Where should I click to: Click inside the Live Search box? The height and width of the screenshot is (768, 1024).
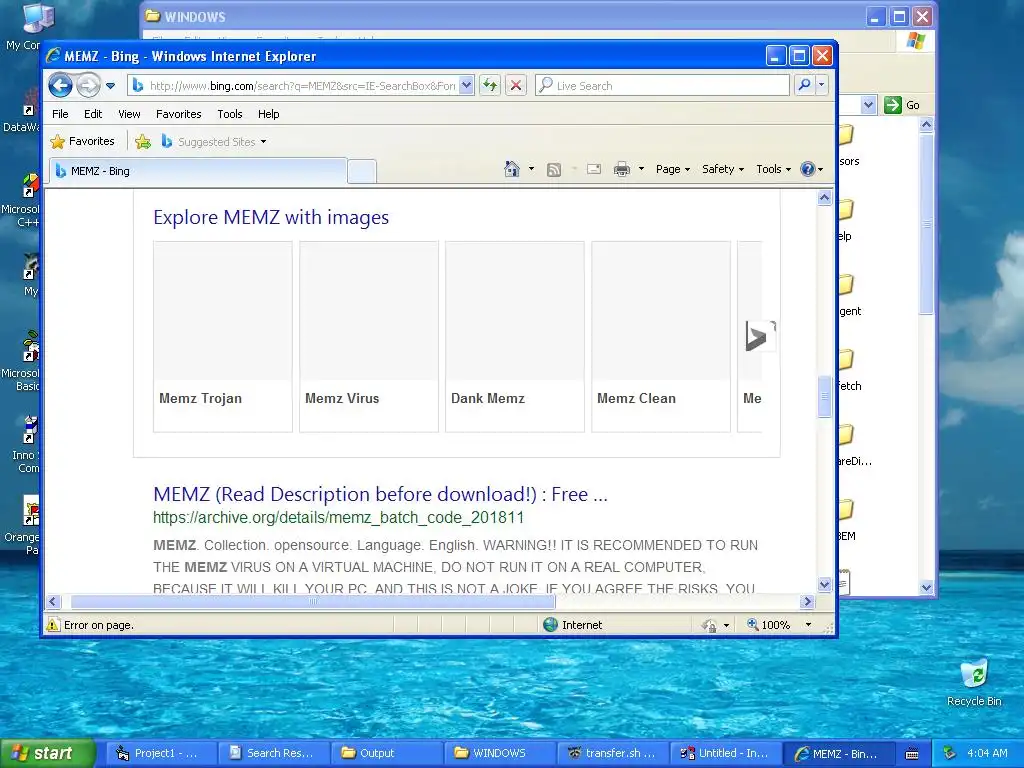(x=662, y=86)
